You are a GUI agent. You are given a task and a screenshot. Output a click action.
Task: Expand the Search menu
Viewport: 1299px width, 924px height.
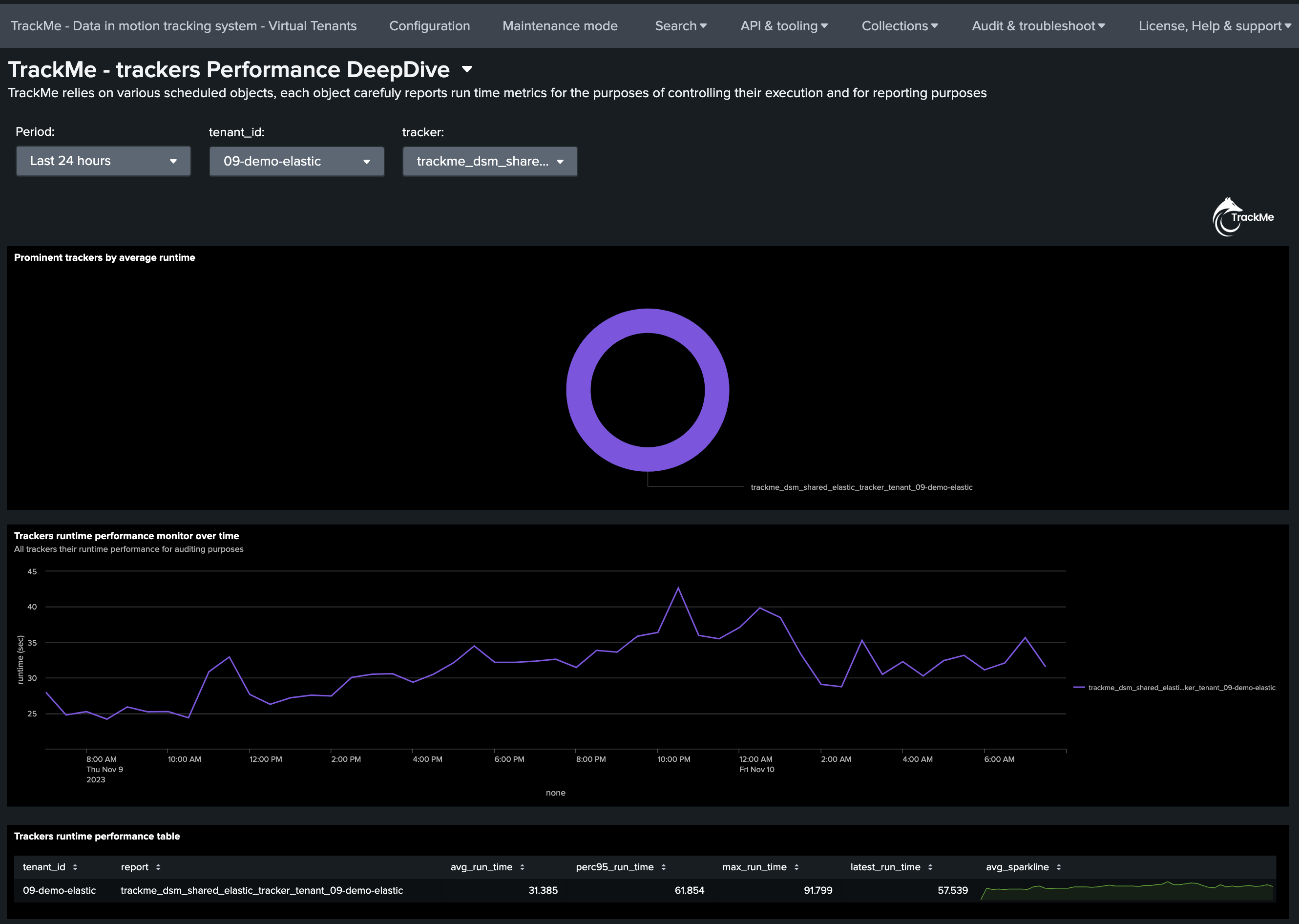coord(680,26)
